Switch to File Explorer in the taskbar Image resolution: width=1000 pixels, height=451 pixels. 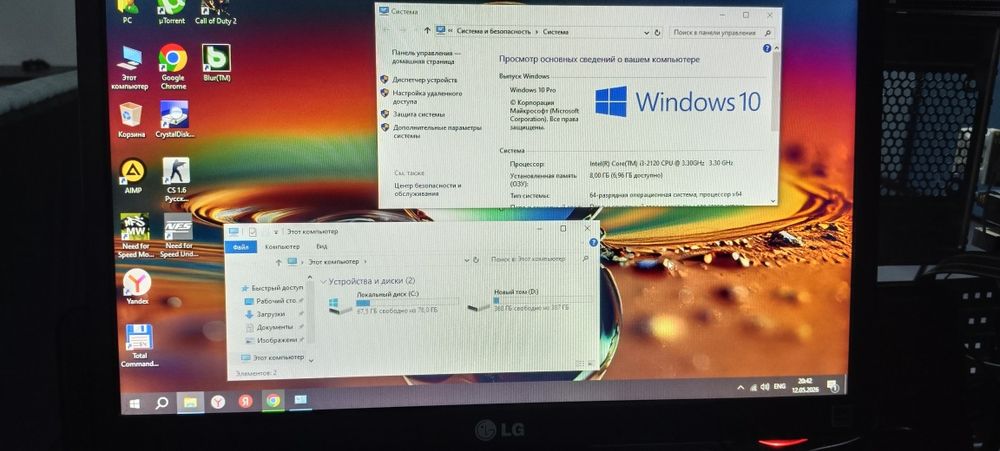pos(189,403)
